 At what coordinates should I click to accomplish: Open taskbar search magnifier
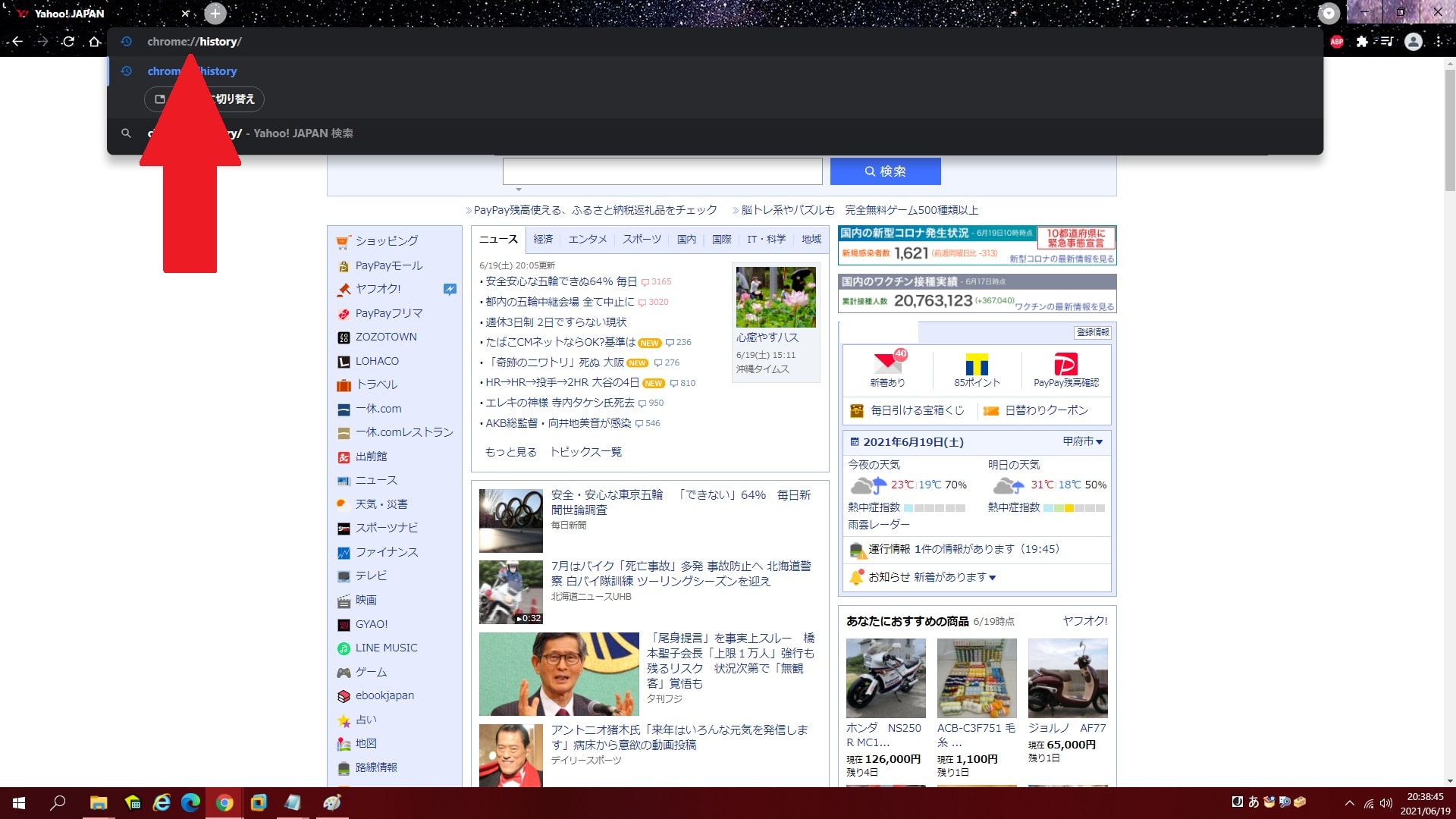pos(58,803)
